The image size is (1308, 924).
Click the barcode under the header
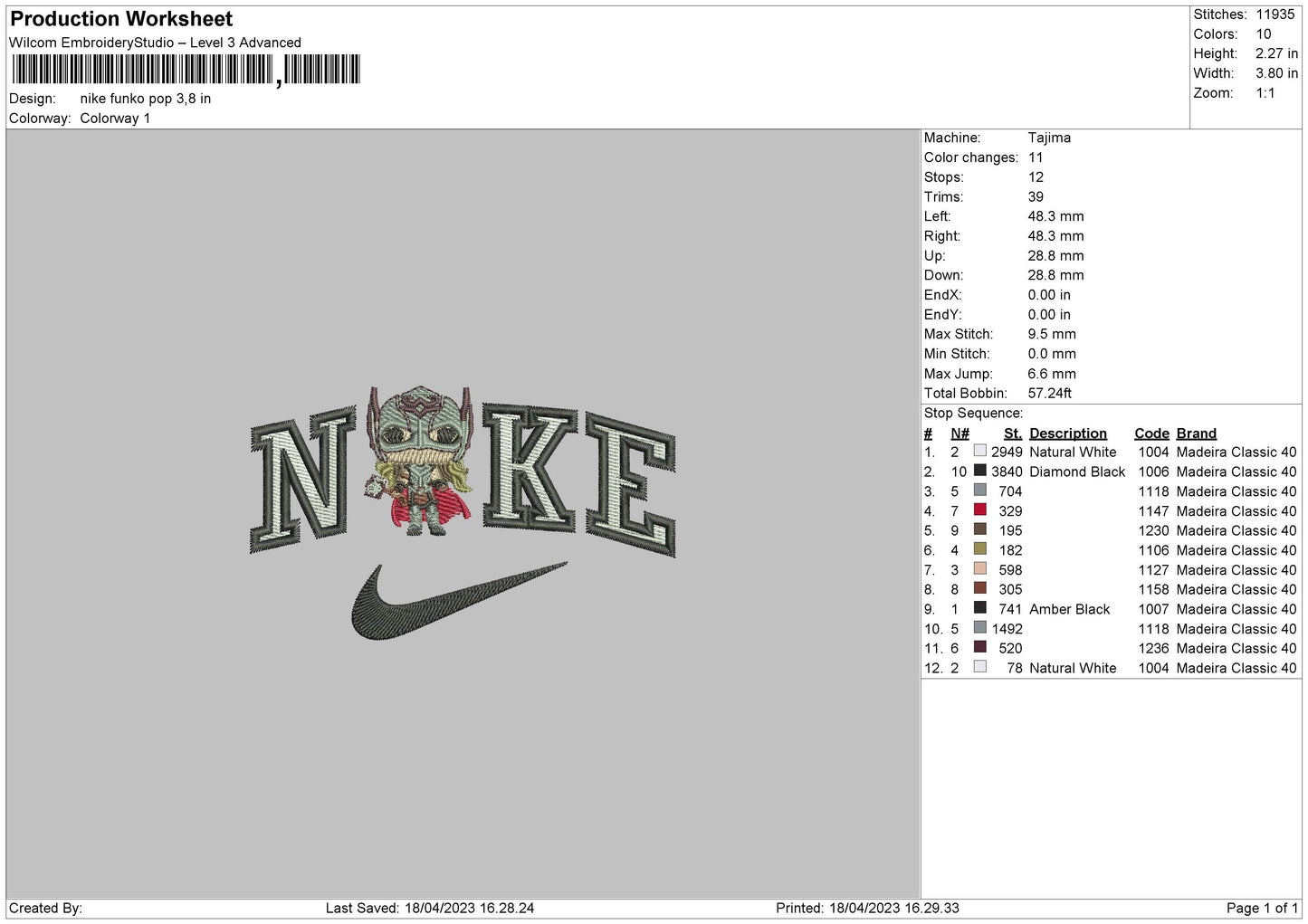point(186,70)
